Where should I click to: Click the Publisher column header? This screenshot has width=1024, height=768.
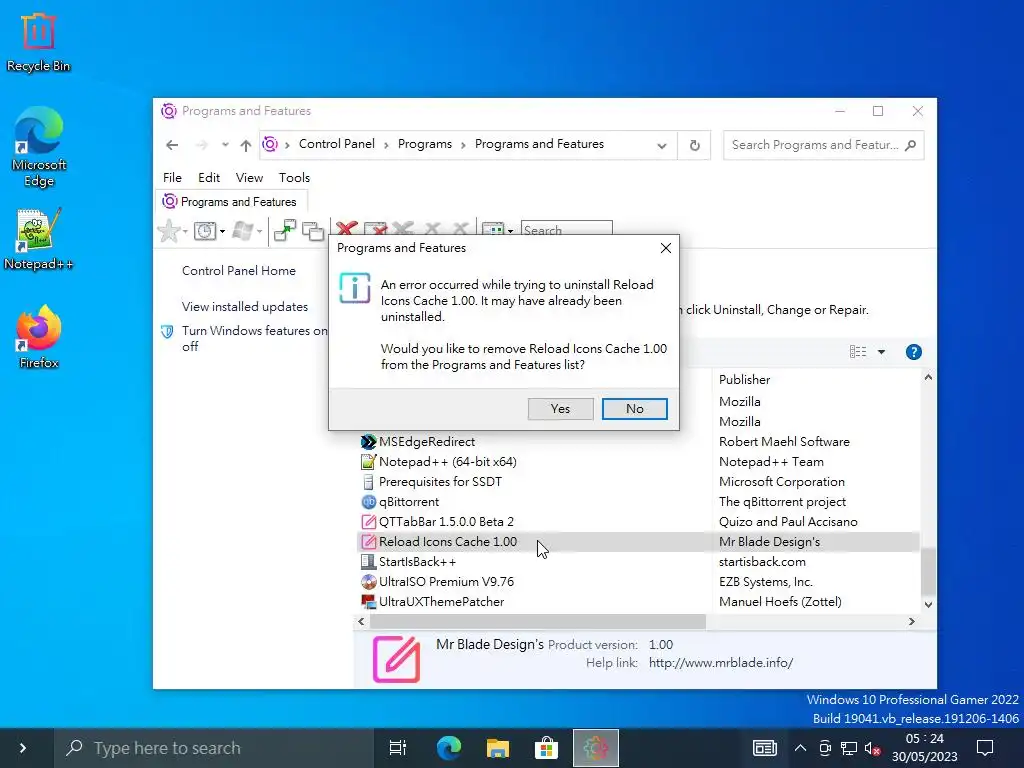744,379
